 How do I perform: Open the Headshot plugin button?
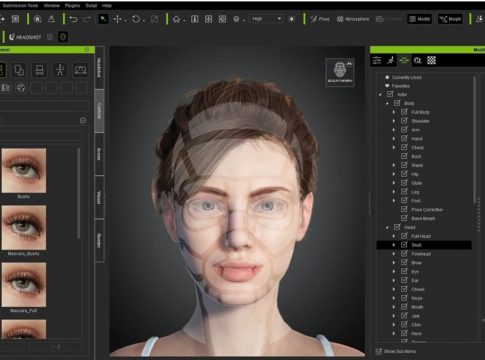pos(25,37)
